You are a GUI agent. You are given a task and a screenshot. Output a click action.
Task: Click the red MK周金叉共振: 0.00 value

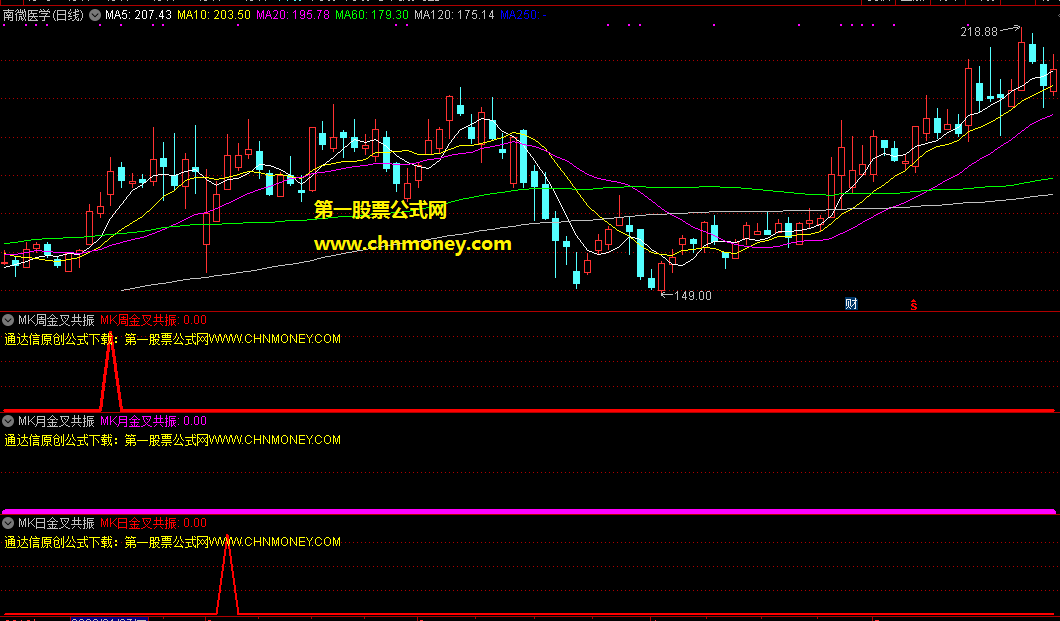153,320
